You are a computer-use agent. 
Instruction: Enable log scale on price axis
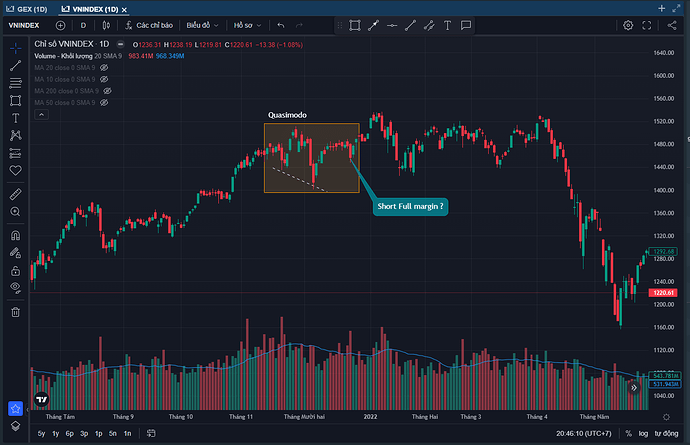644,433
